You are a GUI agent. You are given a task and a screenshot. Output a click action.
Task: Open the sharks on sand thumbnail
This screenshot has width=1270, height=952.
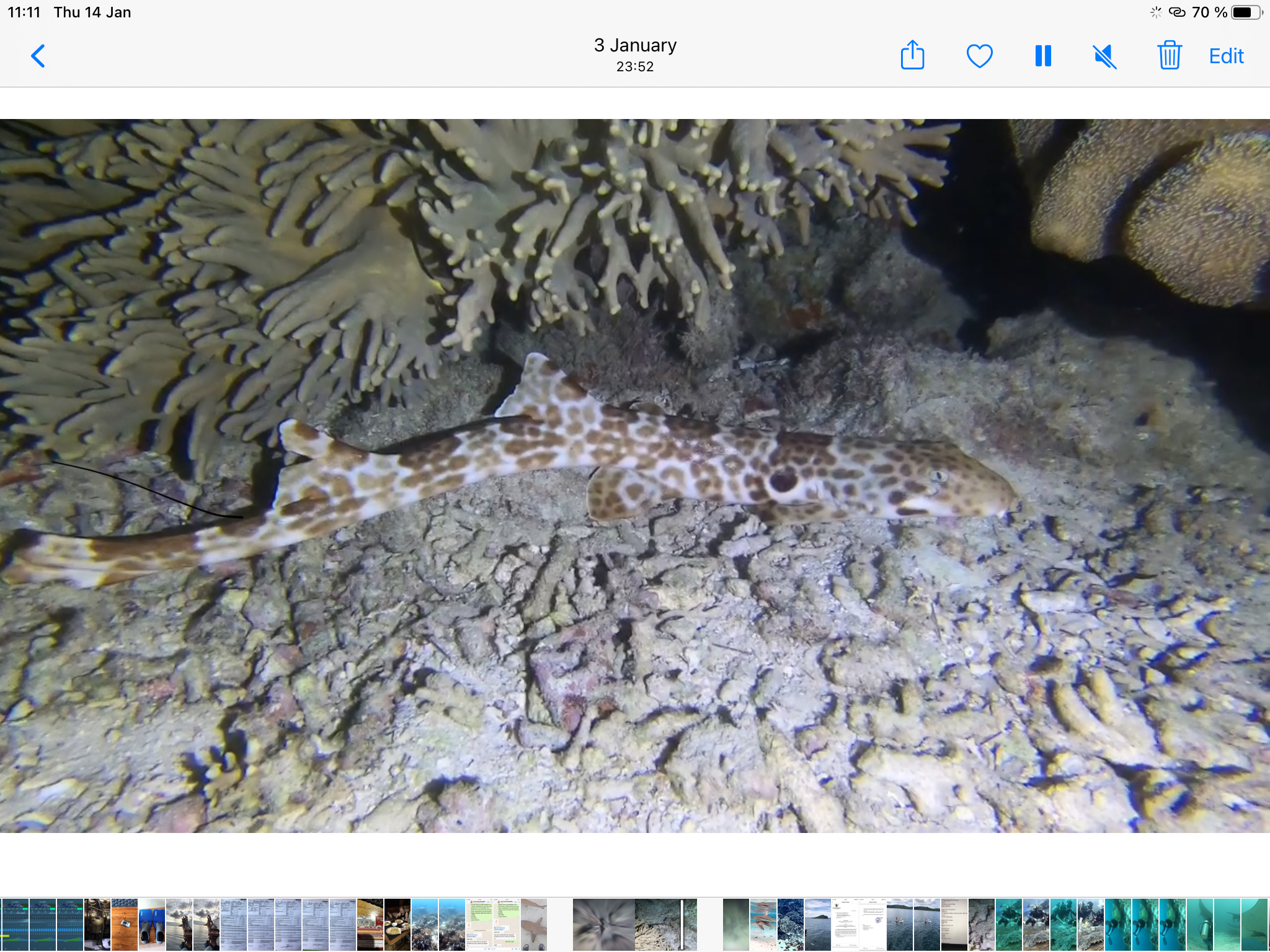coord(534,924)
